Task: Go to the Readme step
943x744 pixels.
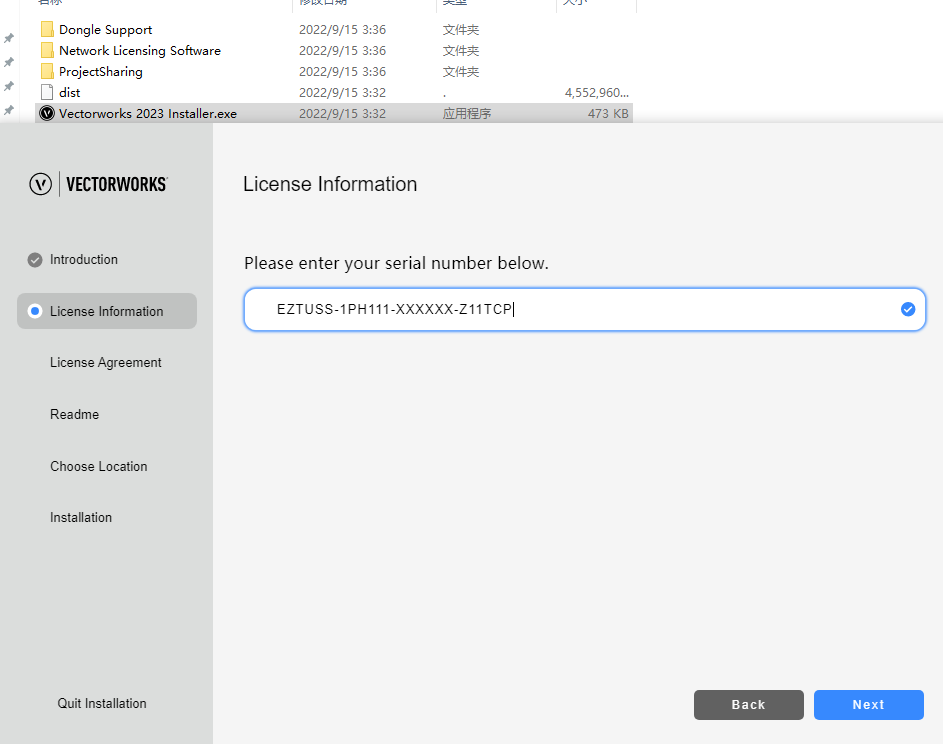Action: pos(75,414)
